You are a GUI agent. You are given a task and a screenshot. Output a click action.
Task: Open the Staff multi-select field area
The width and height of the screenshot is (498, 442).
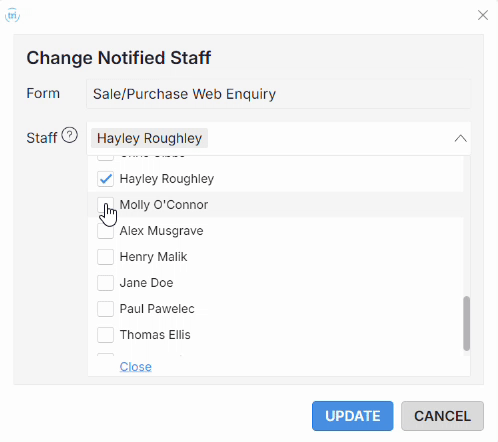[278, 138]
